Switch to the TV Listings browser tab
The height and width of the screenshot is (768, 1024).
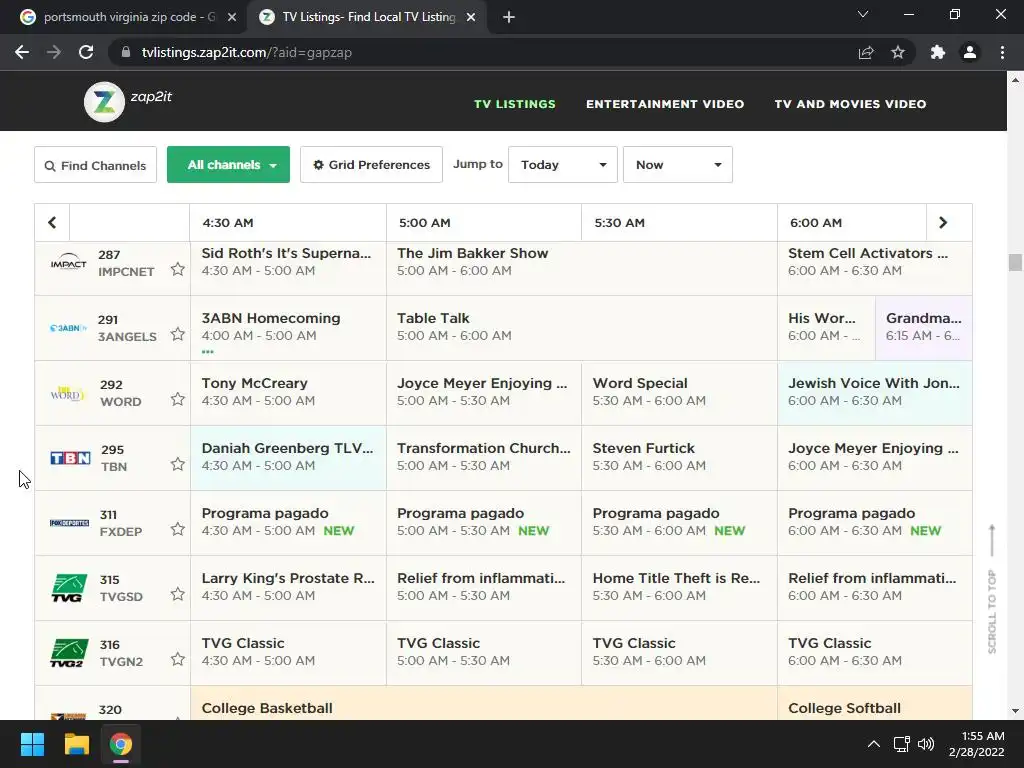tap(366, 17)
